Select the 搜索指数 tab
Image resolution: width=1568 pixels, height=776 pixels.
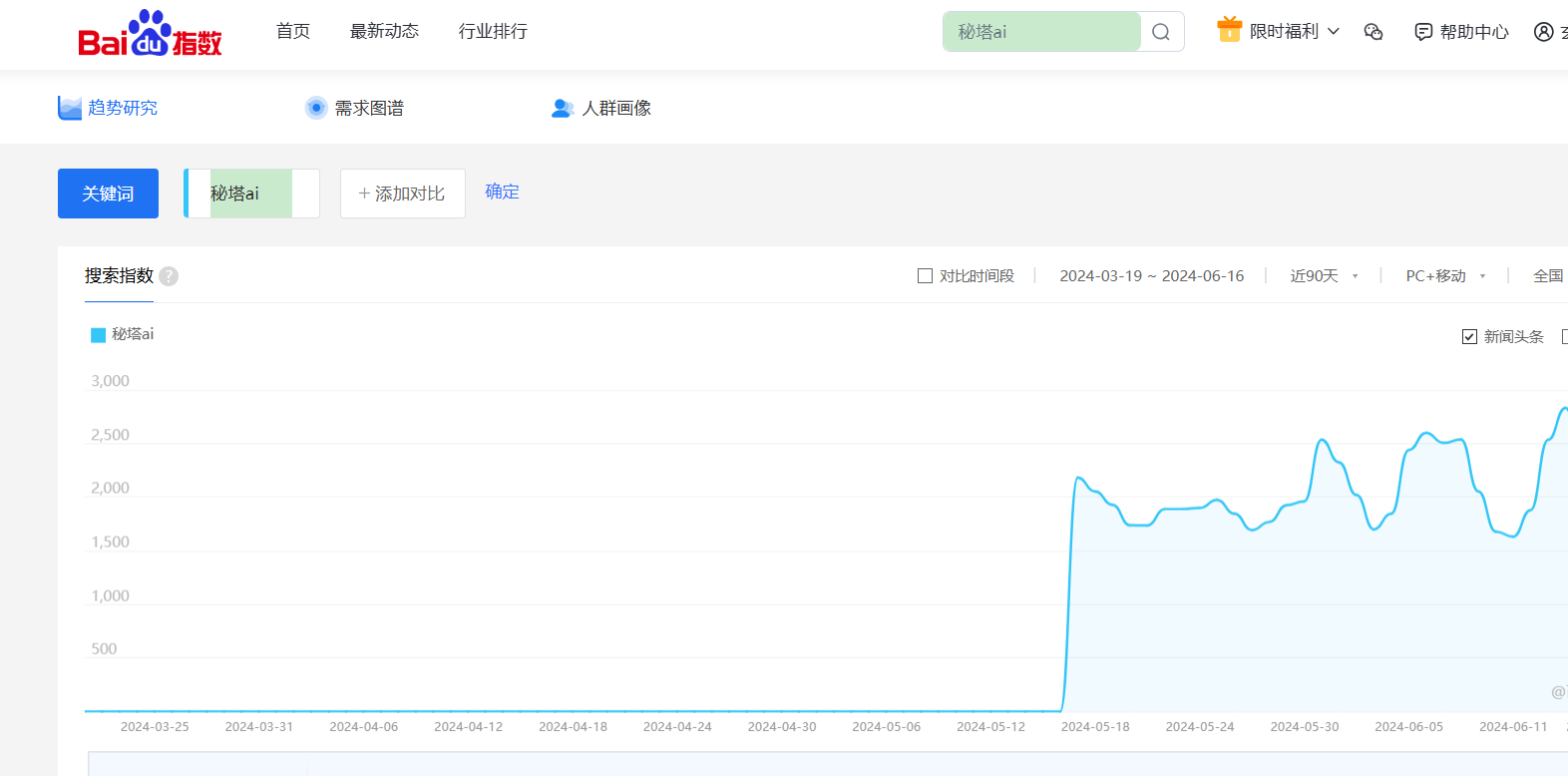(x=119, y=276)
